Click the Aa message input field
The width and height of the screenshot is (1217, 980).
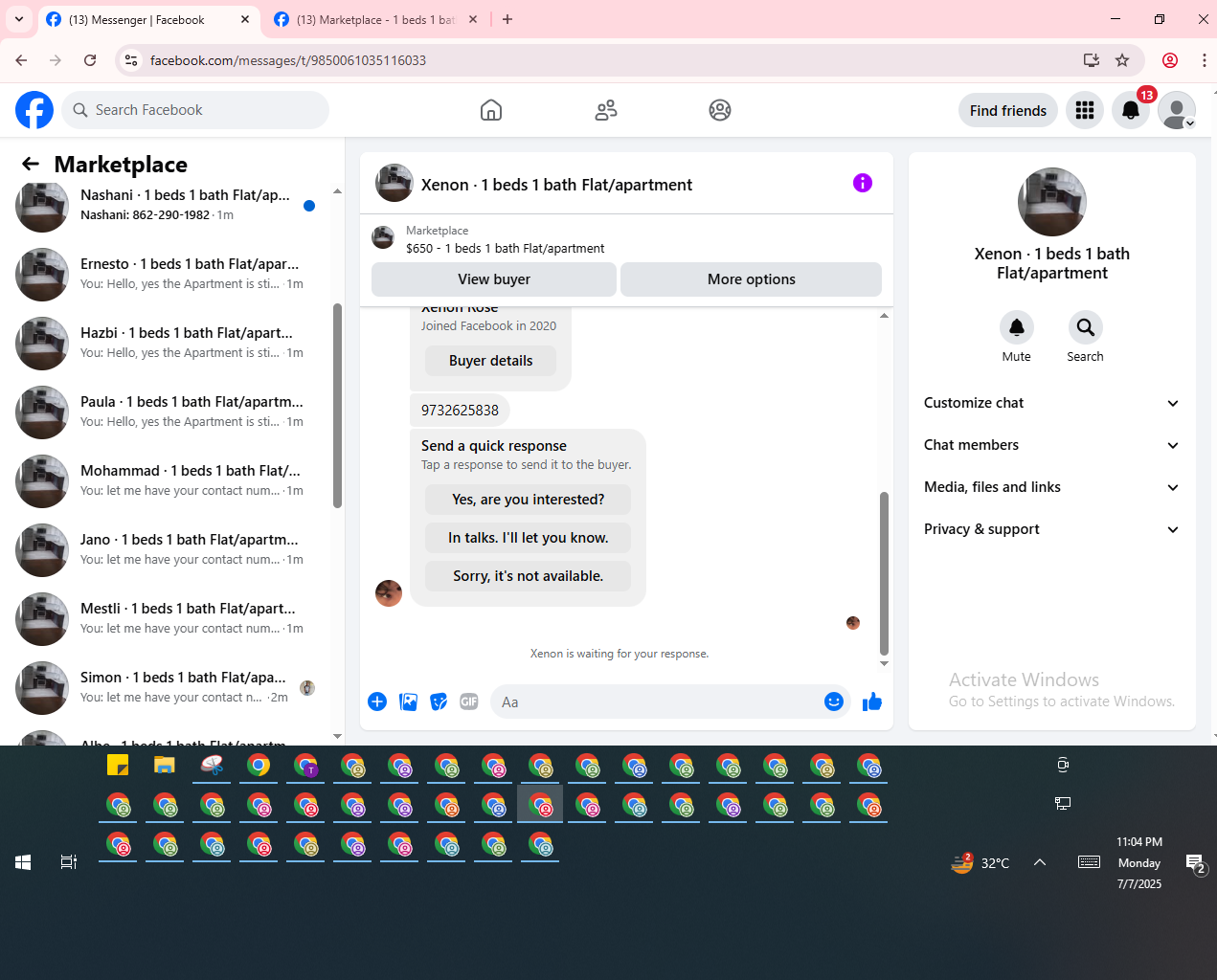656,702
